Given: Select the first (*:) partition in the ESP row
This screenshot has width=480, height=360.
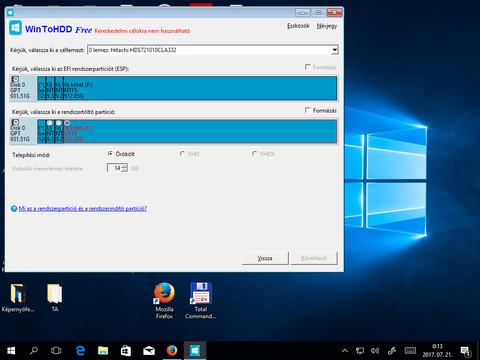Looking at the screenshot, I should tap(41, 88).
